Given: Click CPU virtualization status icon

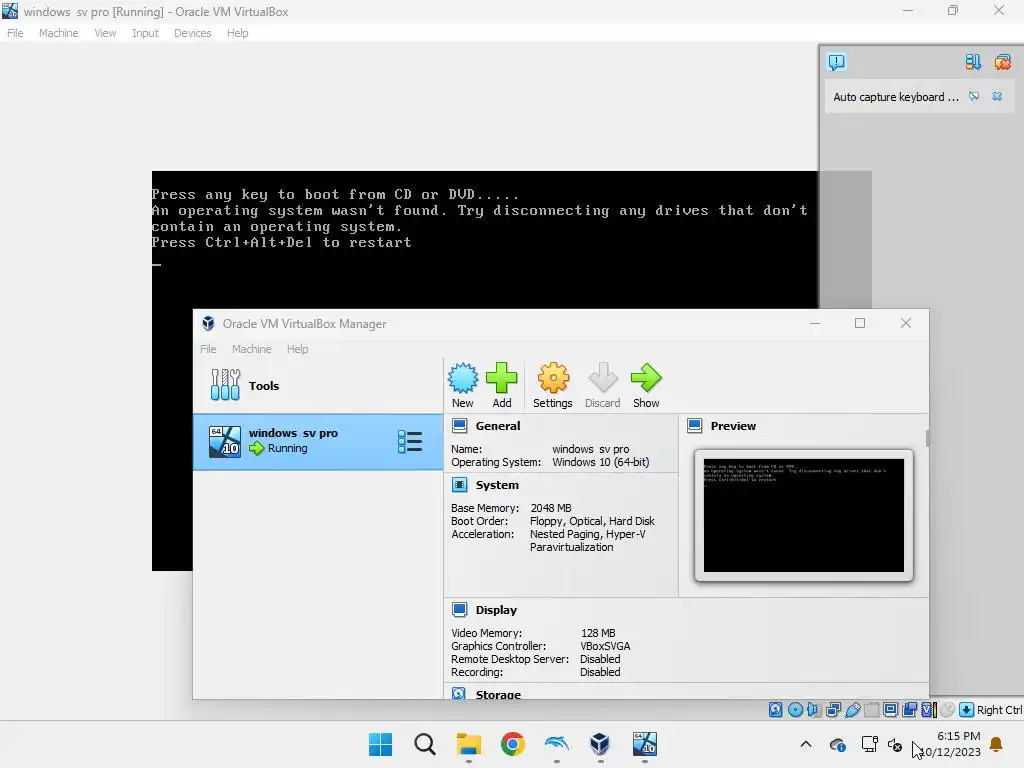Looking at the screenshot, I should coord(929,709).
